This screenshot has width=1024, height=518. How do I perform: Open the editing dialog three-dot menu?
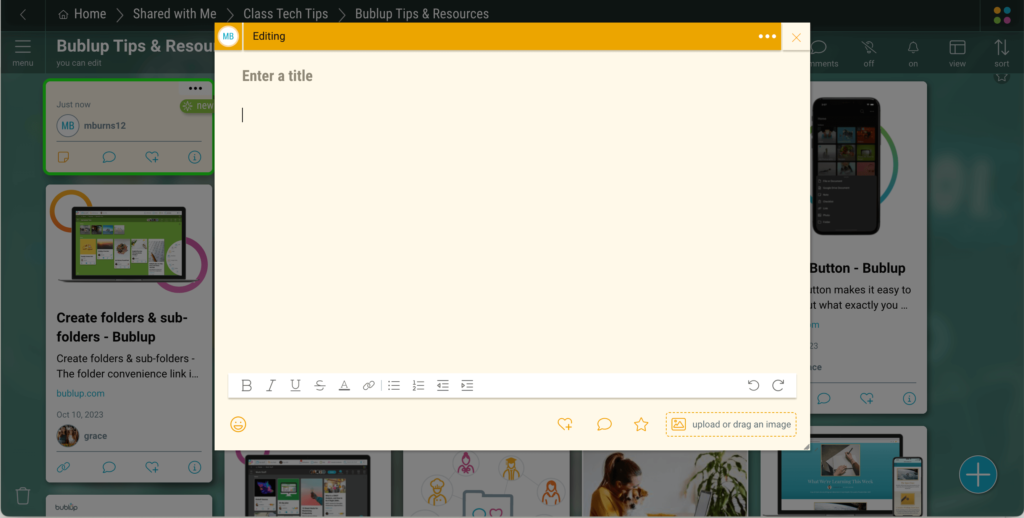[x=767, y=37]
